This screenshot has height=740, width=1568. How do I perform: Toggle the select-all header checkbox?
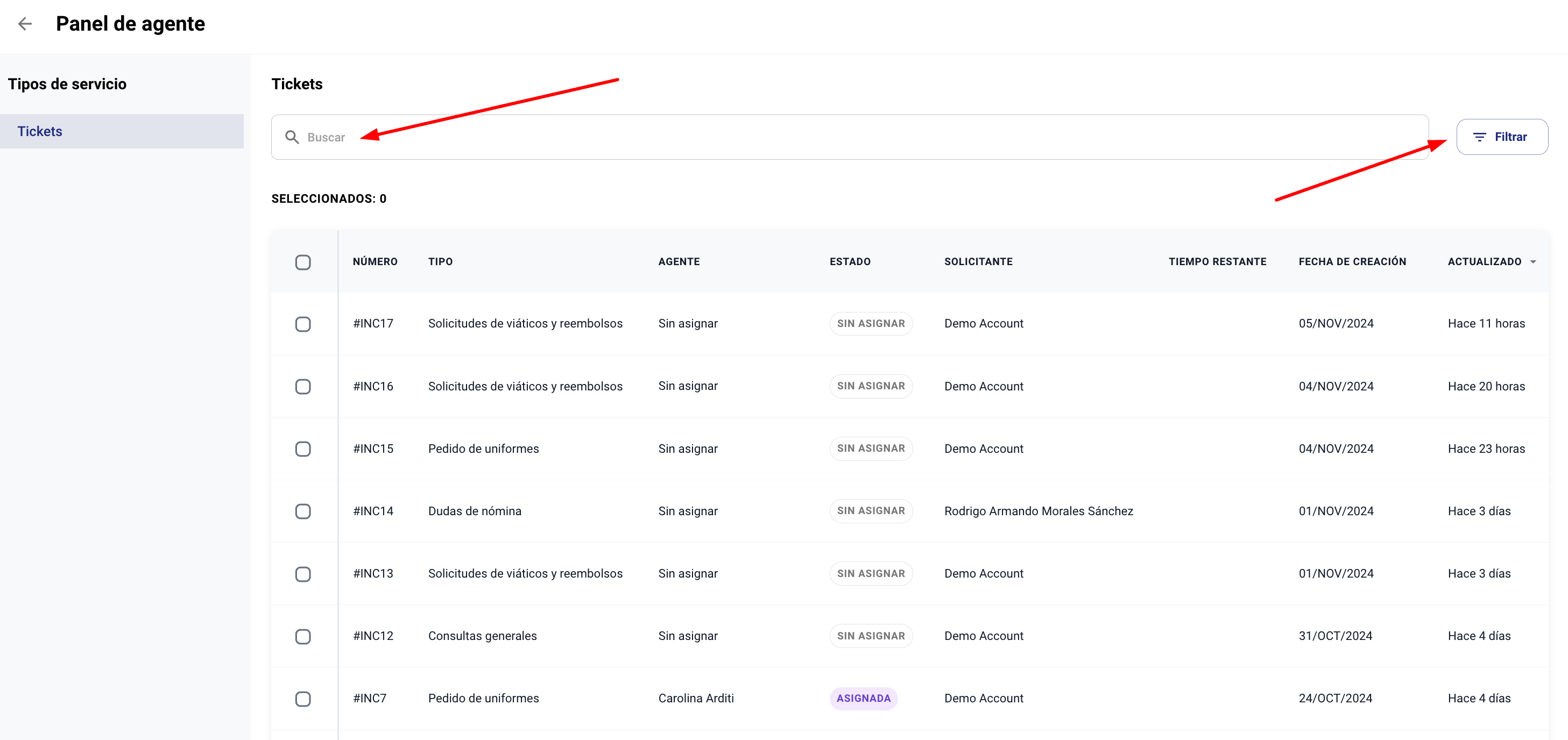coord(302,262)
